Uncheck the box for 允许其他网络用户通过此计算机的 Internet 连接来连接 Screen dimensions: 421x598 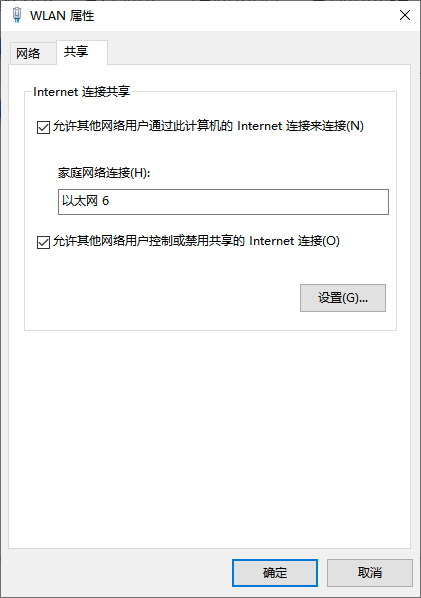(x=43, y=127)
